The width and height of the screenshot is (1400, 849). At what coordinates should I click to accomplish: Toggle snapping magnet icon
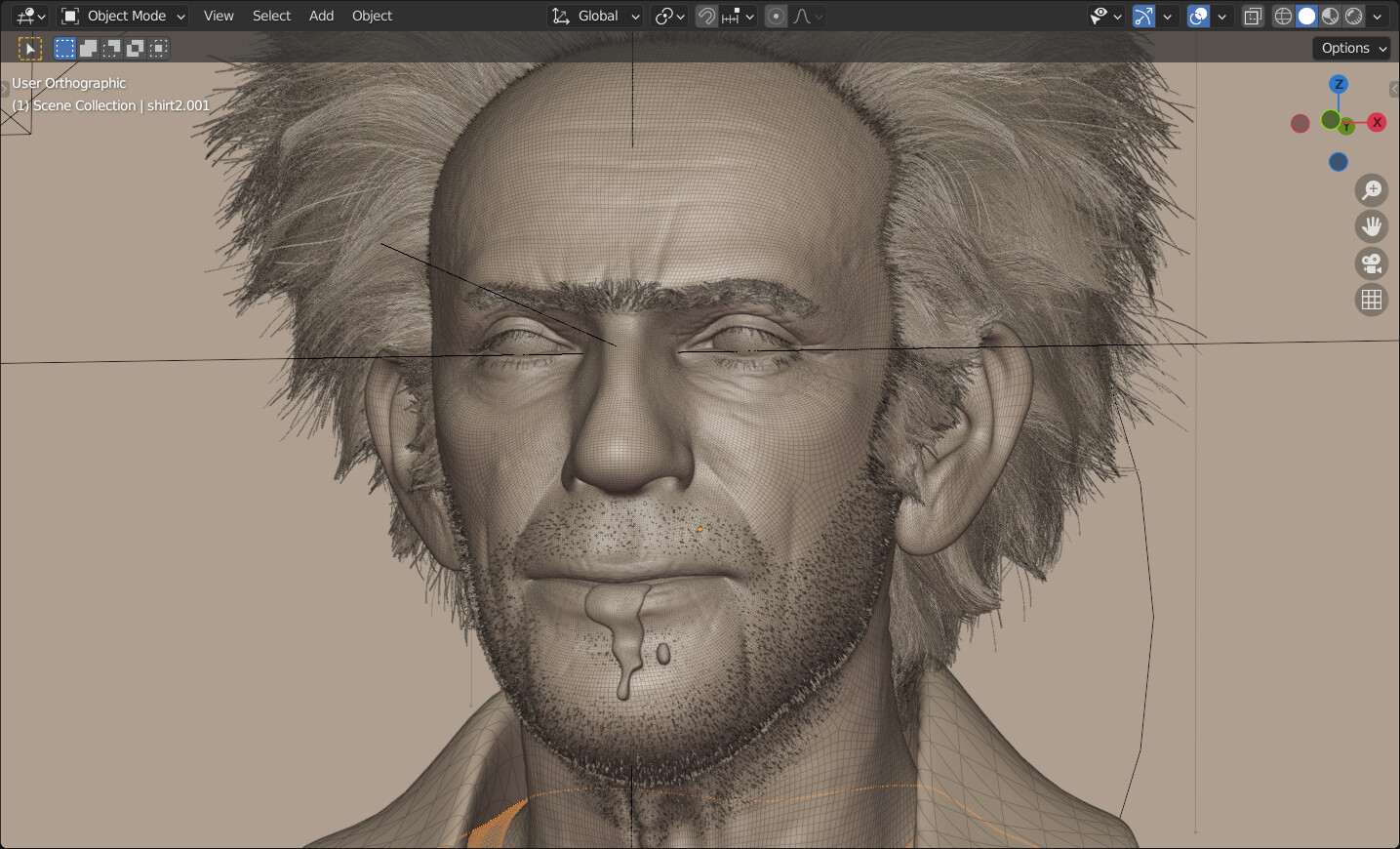706,16
